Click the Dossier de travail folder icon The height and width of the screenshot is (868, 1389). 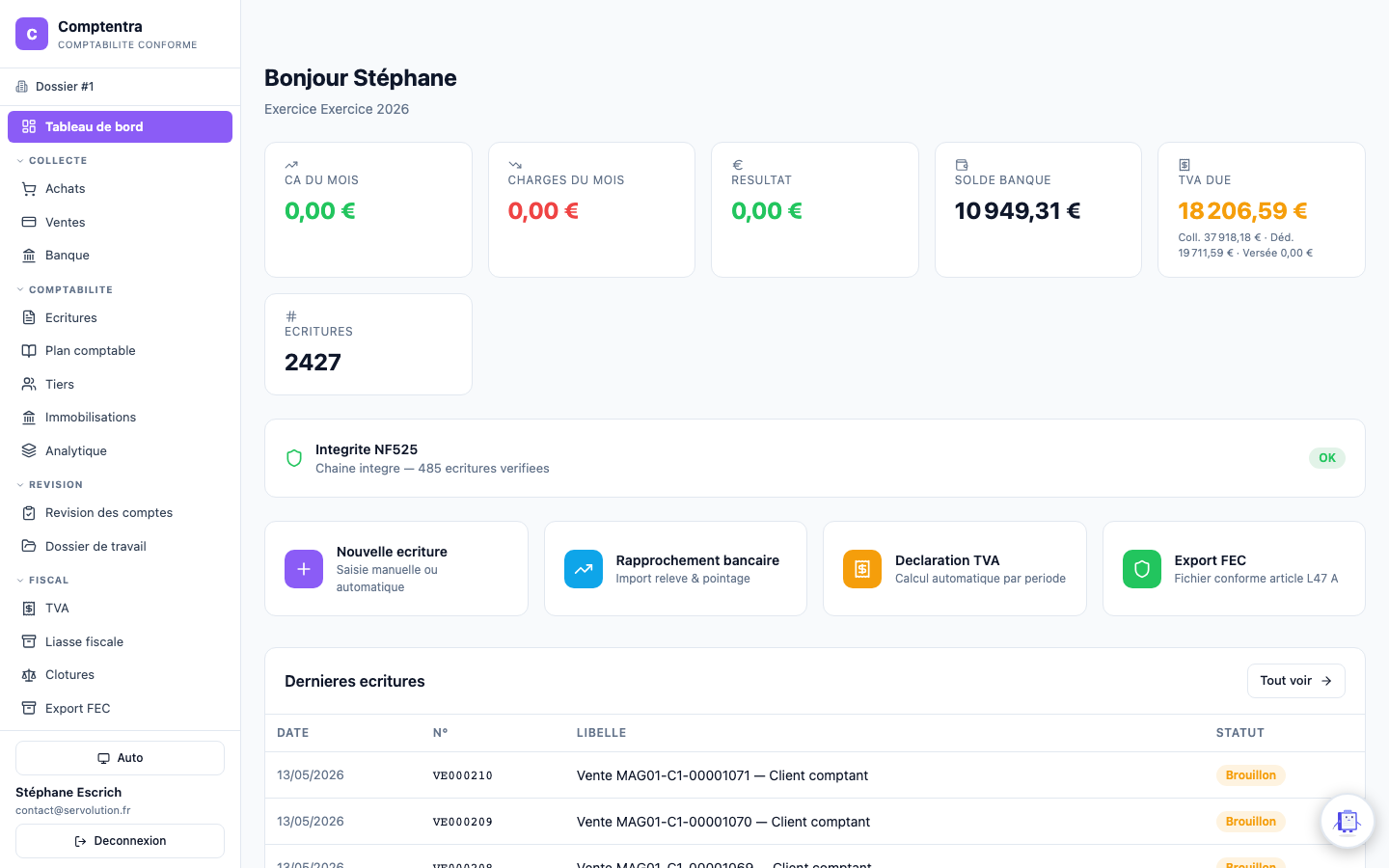click(x=29, y=546)
